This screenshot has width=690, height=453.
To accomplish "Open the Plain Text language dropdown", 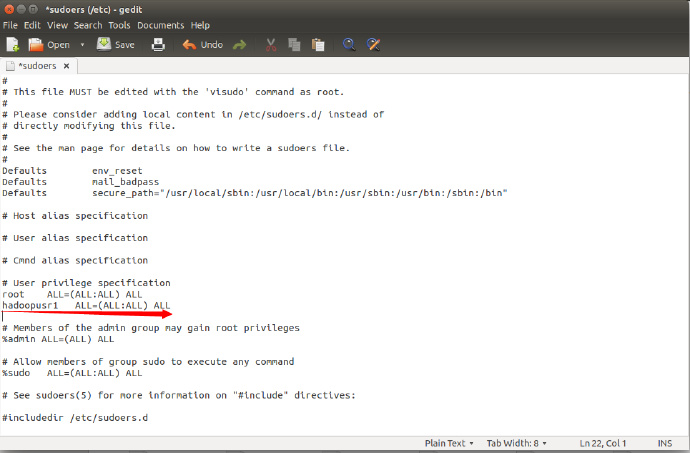I will tap(449, 443).
